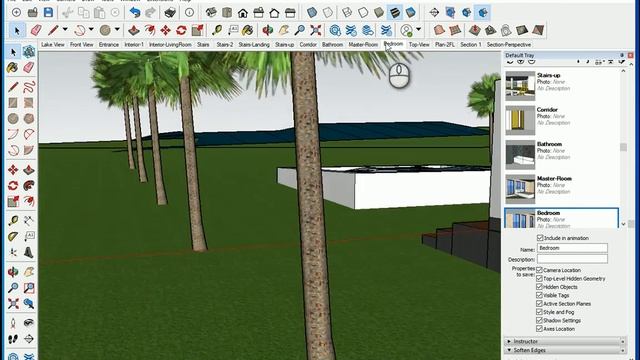Toggle Active Section Planes checkbox
640x360 pixels.
539,303
